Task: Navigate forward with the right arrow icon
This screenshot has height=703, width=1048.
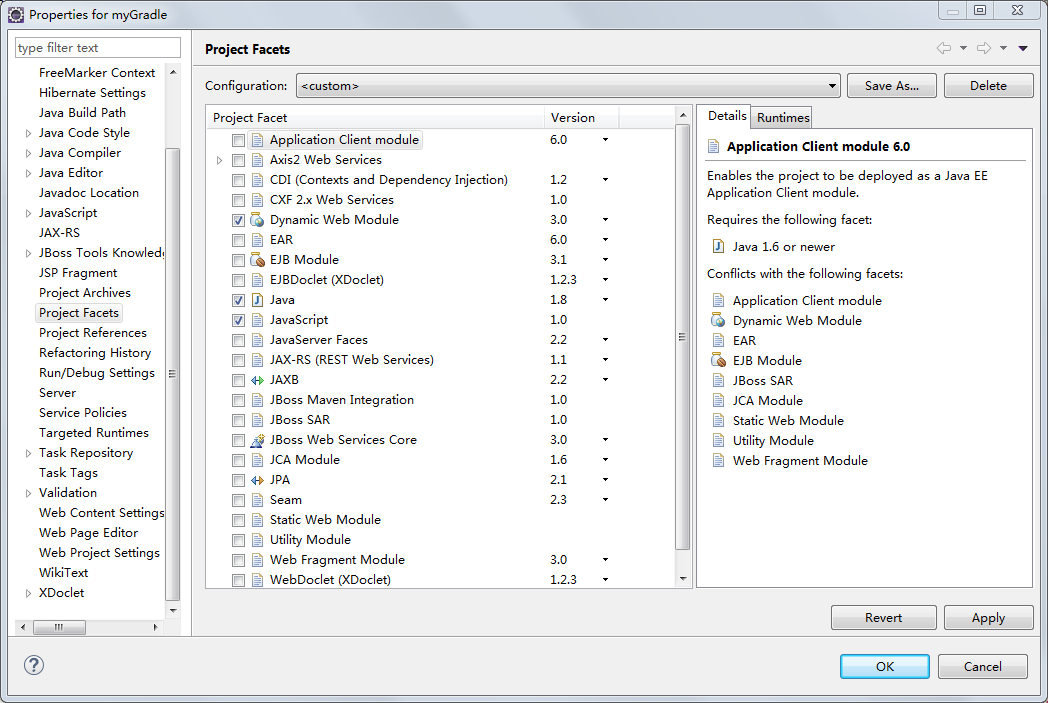Action: click(984, 48)
